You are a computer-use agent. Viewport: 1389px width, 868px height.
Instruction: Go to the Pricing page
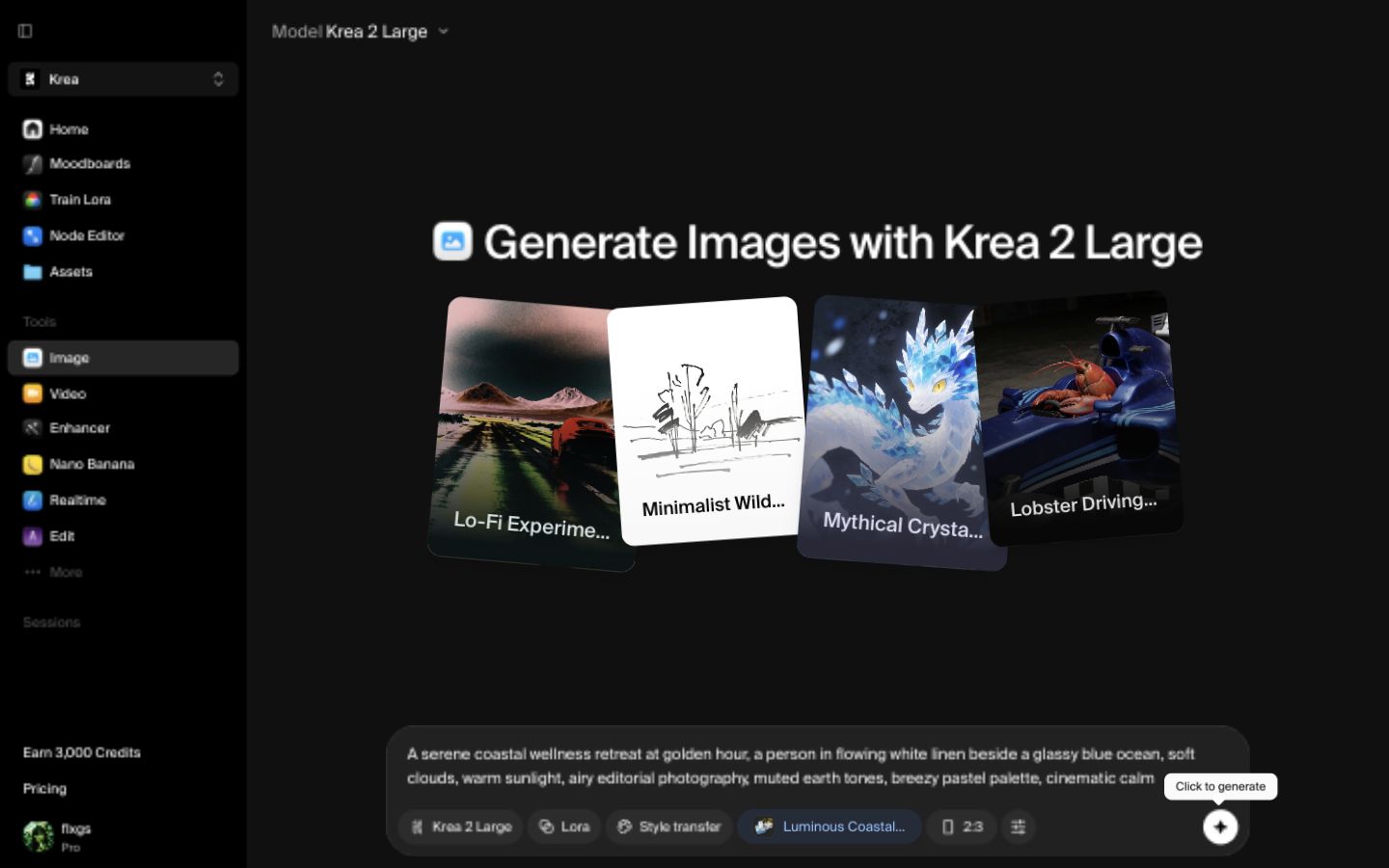click(44, 789)
